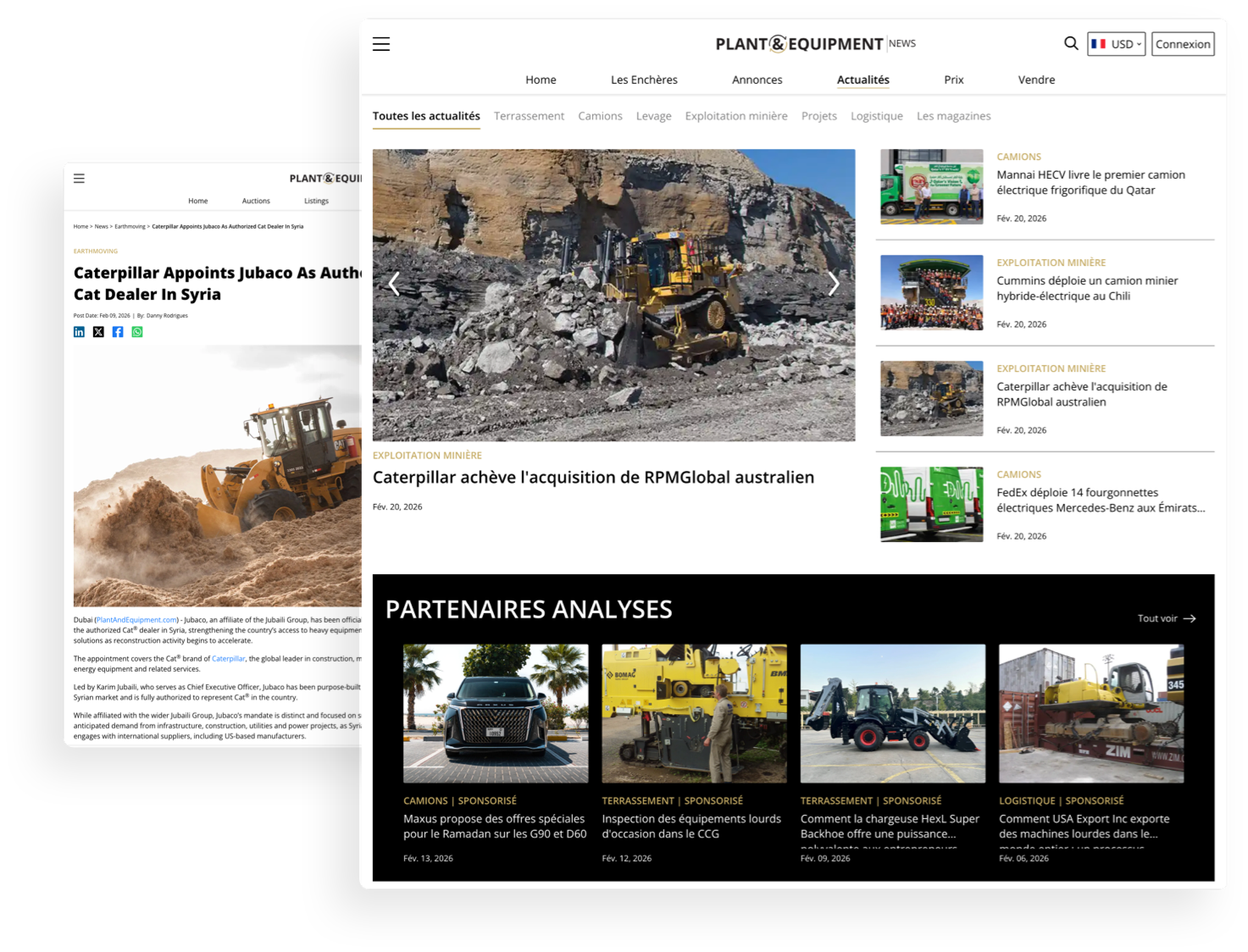Click the PlantAndEquipment.com link in the article
1248x952 pixels.
137,620
